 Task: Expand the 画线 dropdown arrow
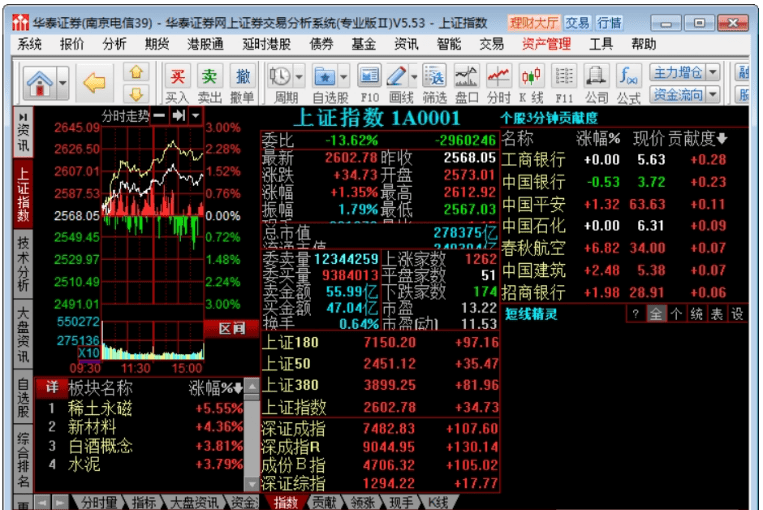point(414,77)
